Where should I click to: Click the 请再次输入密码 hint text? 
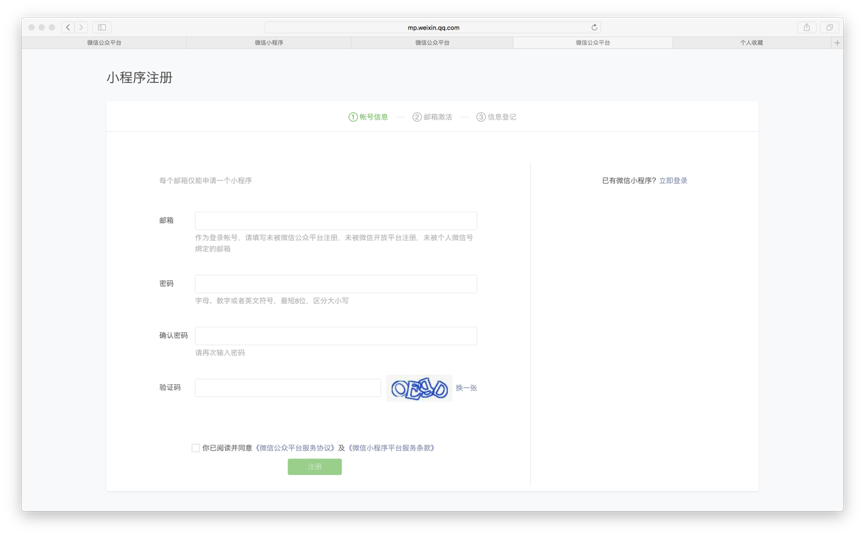tap(220, 353)
